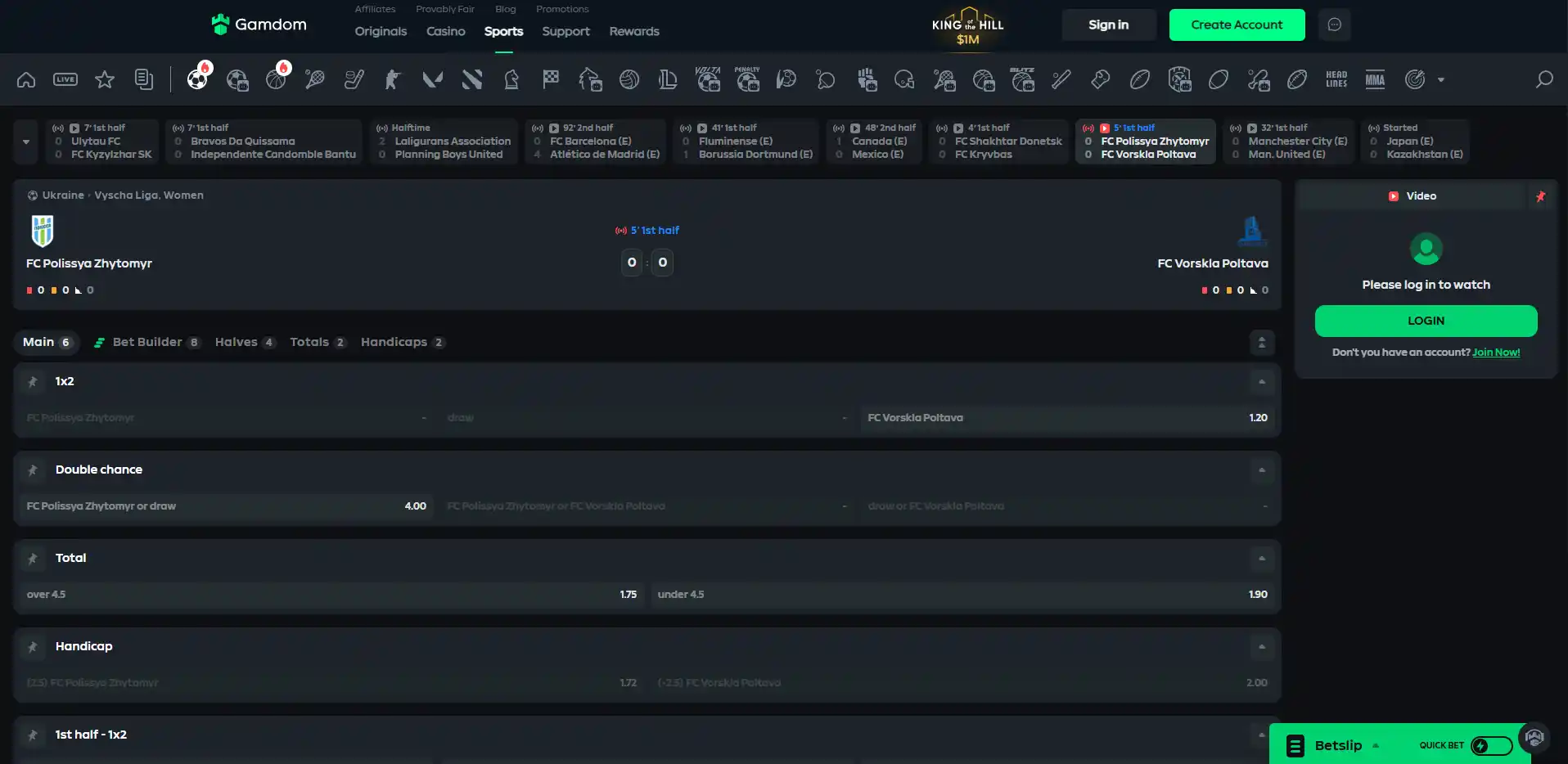The height and width of the screenshot is (764, 1568).
Task: Click the Create Account button
Action: pos(1237,25)
